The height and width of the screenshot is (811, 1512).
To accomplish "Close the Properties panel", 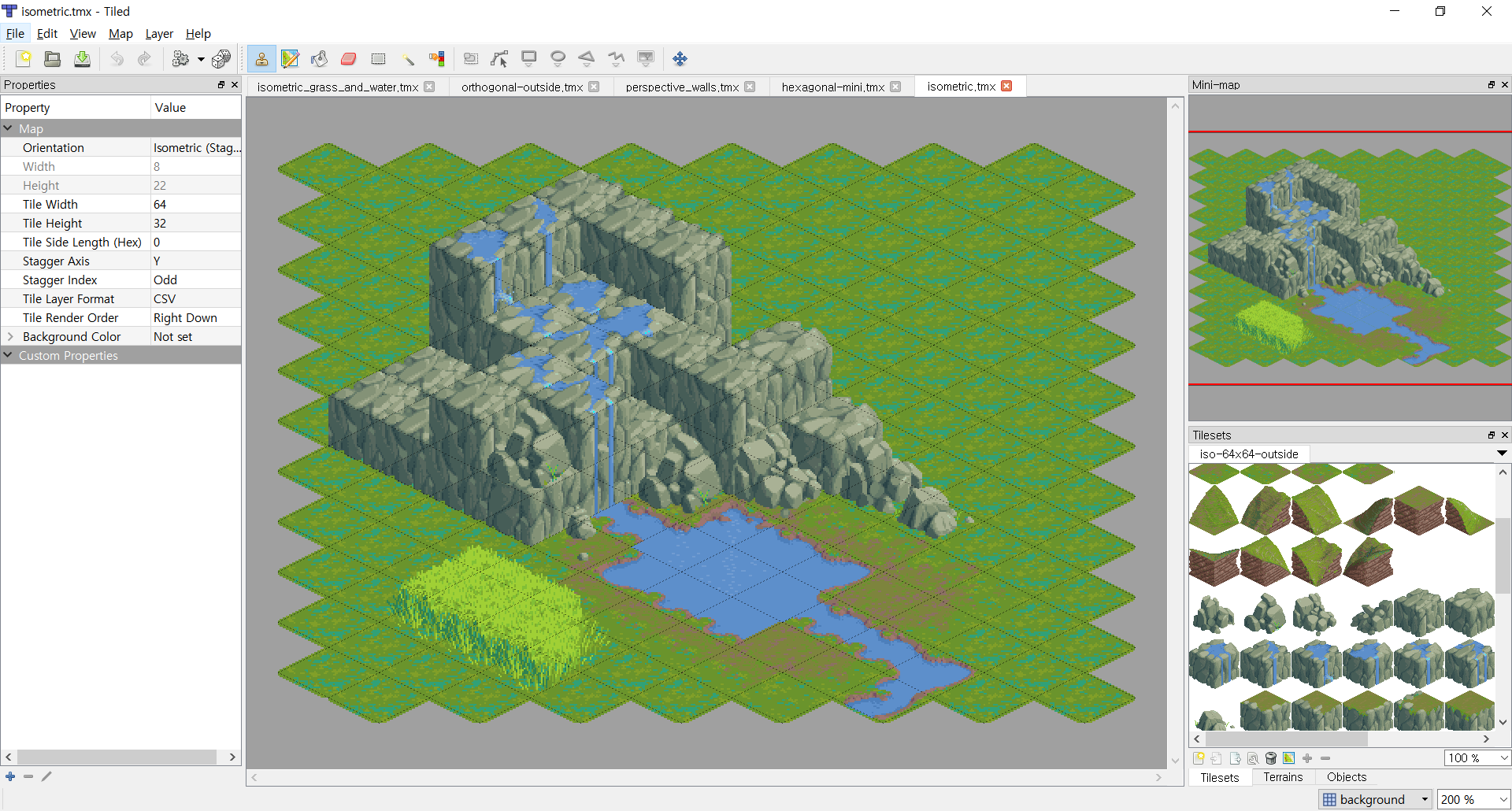I will (234, 85).
